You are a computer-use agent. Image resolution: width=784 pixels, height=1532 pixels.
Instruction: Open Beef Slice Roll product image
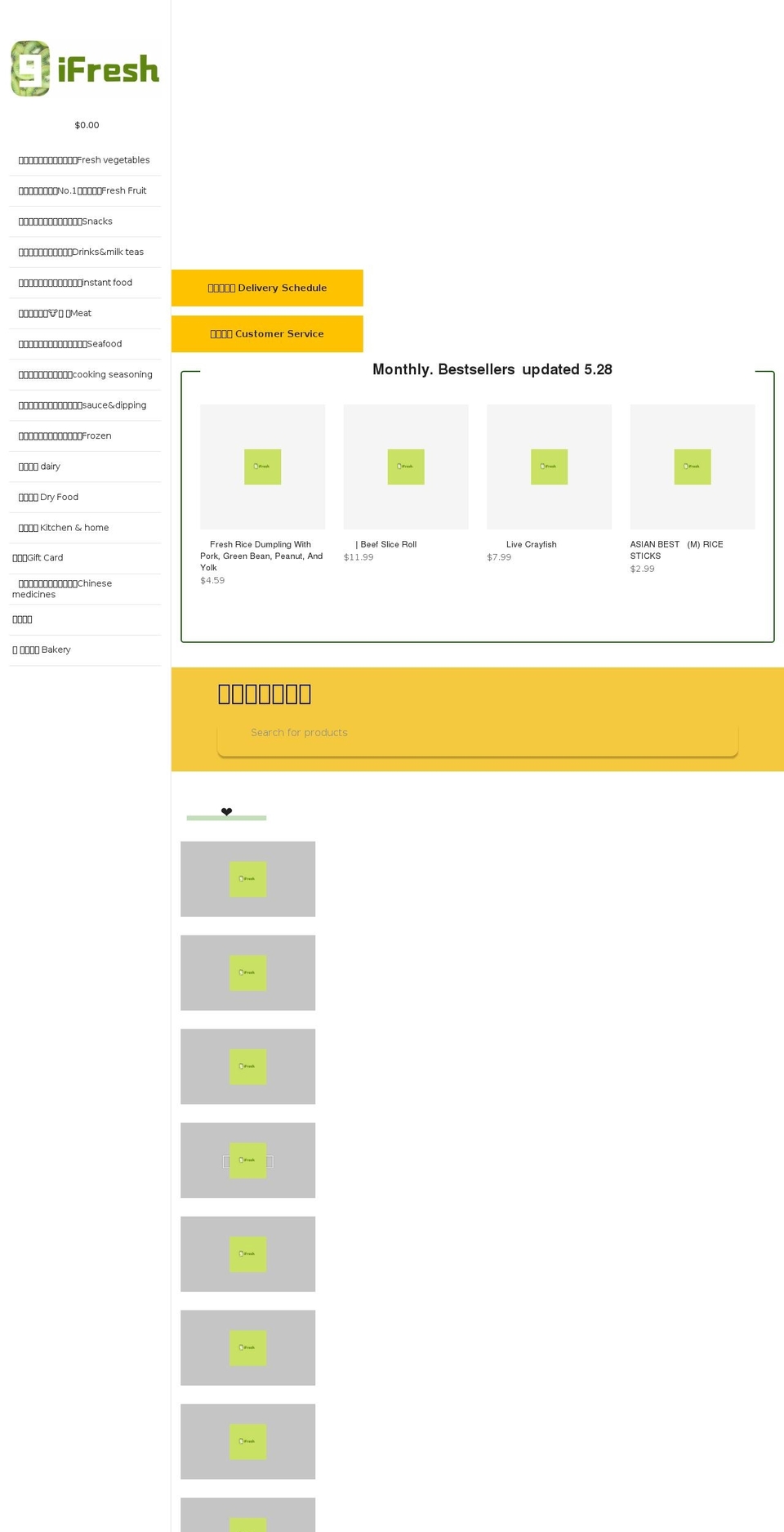click(406, 467)
